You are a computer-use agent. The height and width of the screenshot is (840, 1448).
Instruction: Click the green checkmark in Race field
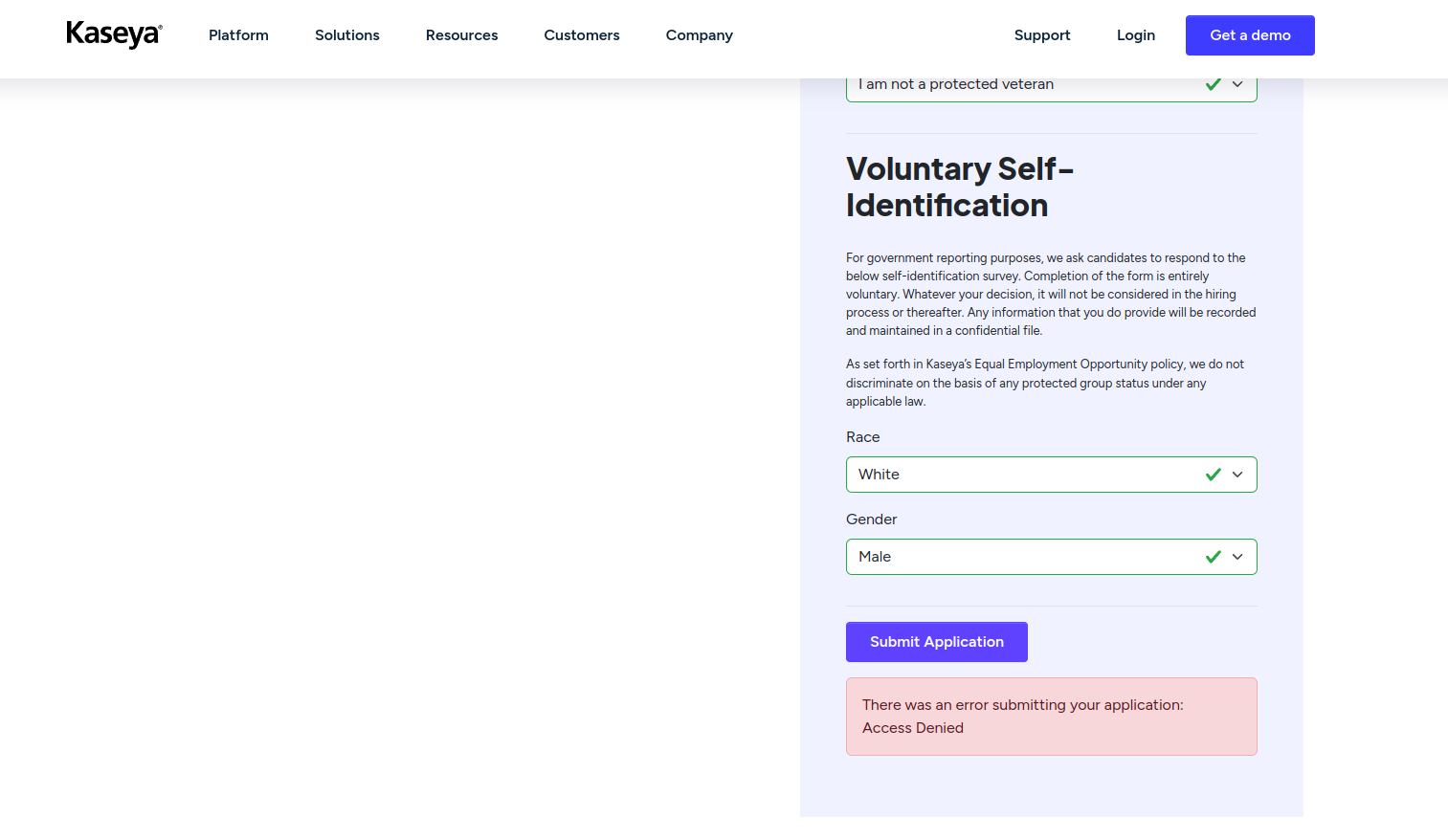[x=1213, y=475]
